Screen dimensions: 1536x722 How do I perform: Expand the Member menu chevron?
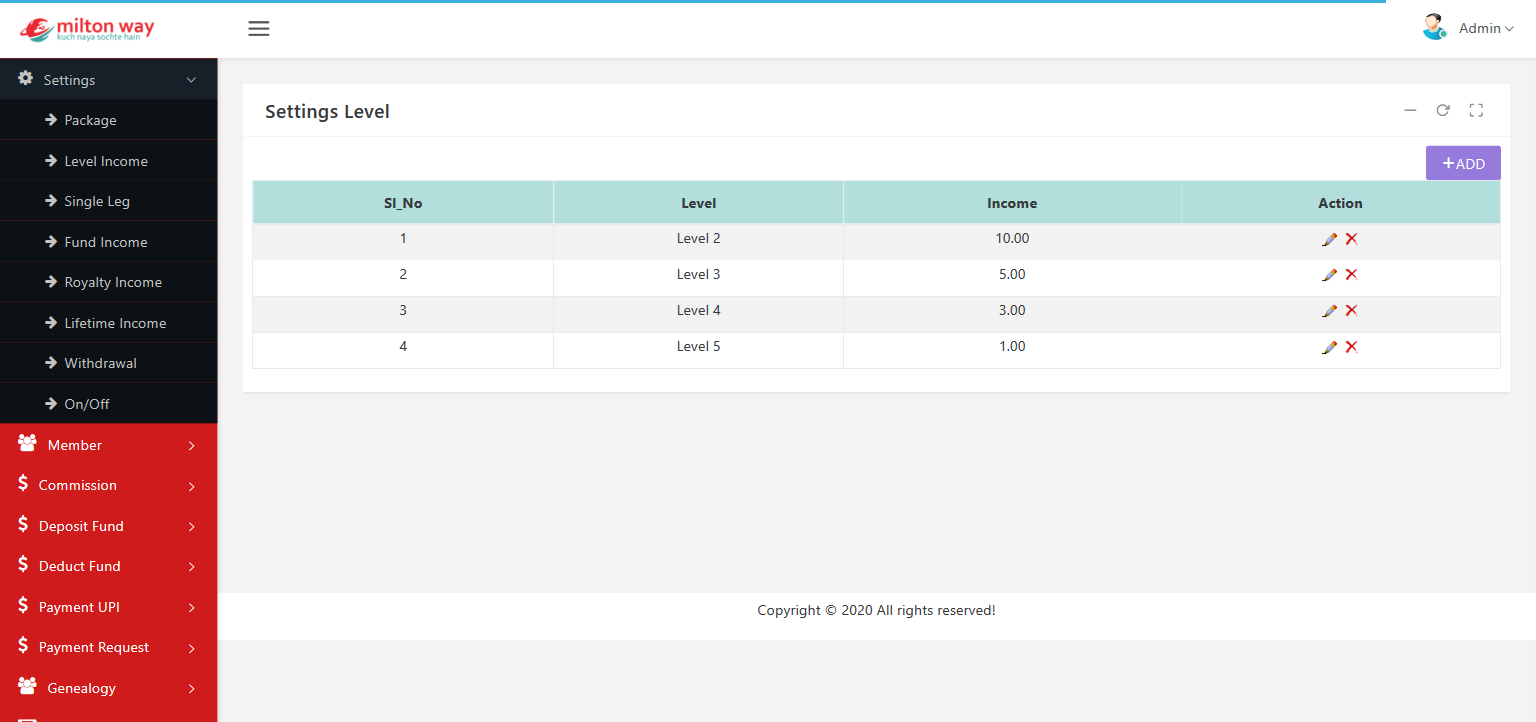(191, 446)
